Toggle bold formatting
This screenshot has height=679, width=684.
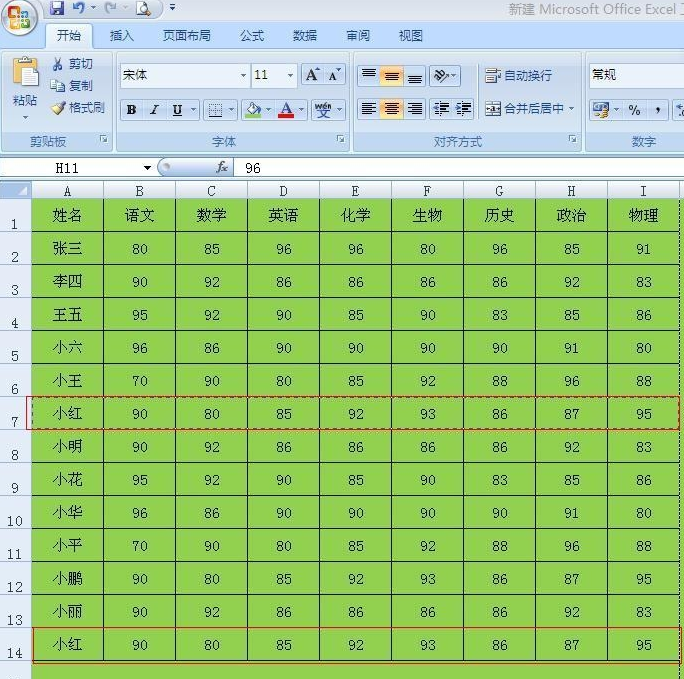[131, 110]
